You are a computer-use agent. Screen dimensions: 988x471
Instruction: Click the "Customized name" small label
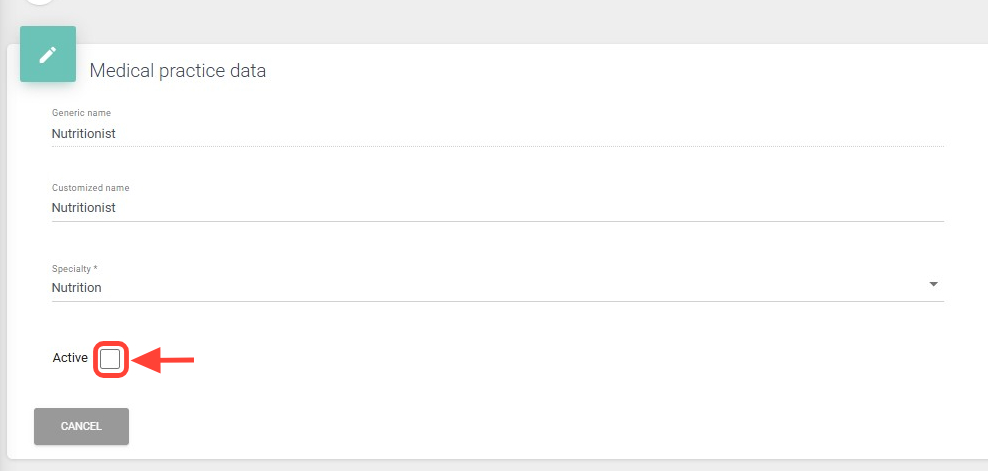tap(90, 188)
